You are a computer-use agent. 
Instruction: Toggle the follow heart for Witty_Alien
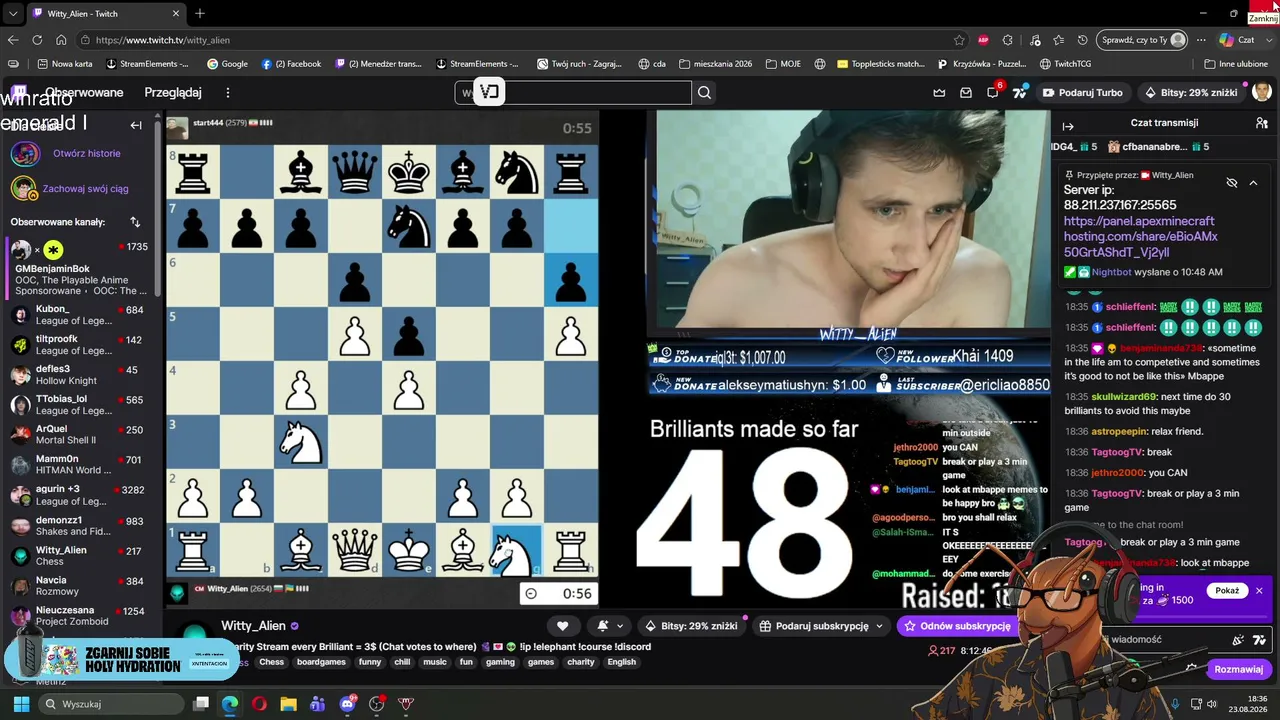(x=563, y=626)
